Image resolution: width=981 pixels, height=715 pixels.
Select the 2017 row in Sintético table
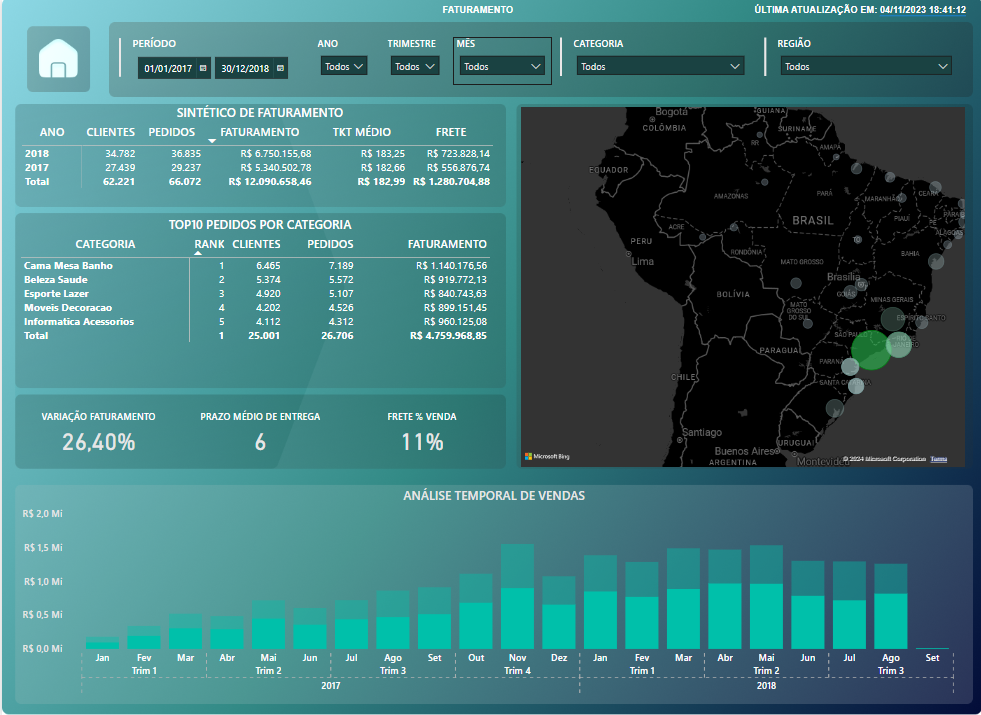(257, 168)
